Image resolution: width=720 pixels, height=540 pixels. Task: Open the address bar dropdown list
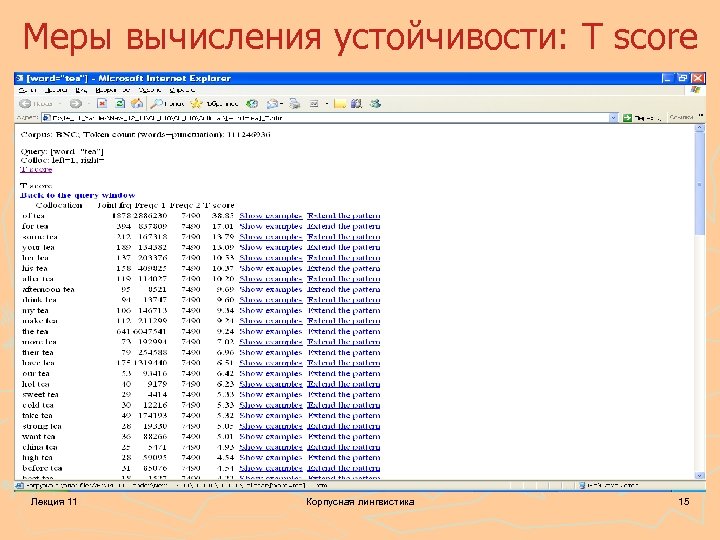[613, 118]
